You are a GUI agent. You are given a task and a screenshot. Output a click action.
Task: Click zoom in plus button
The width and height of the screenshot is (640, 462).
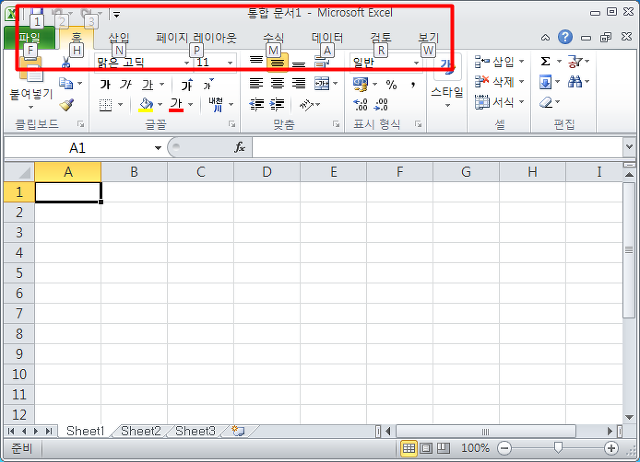click(x=611, y=449)
